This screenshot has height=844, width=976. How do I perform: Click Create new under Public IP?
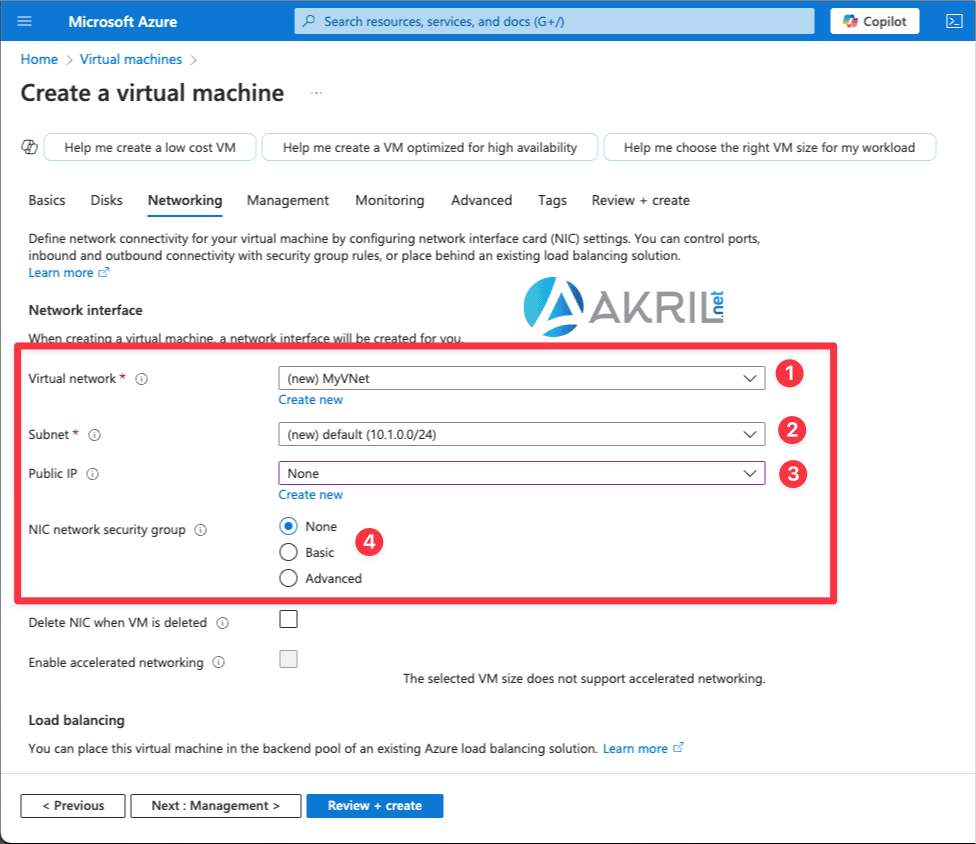pos(310,495)
